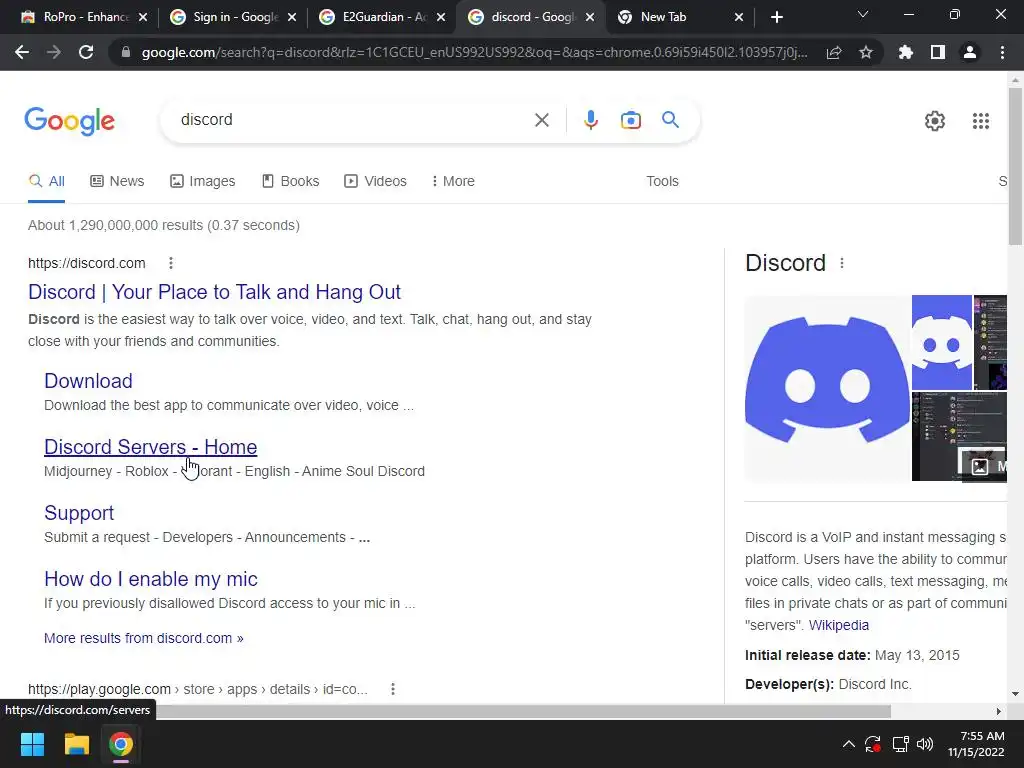Open the taskbar network status icon

tap(901, 744)
